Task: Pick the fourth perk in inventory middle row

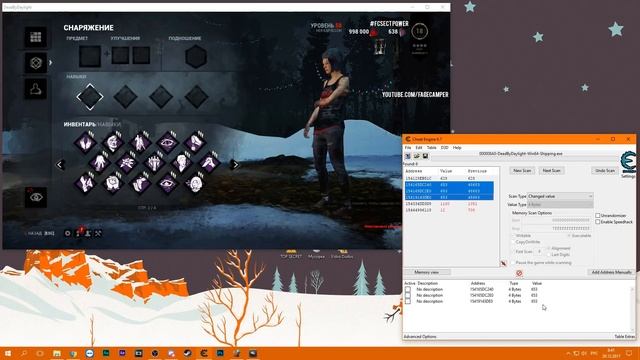Action: (182, 163)
